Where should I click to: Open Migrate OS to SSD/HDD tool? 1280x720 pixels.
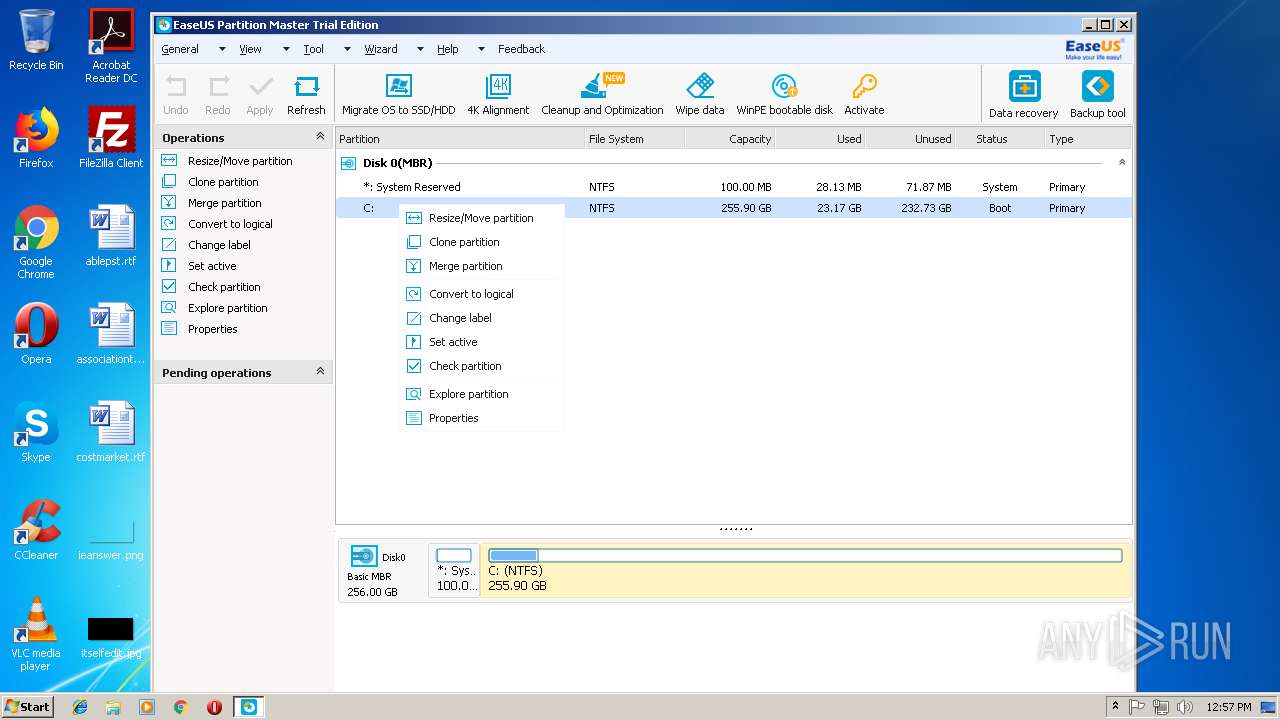[398, 95]
